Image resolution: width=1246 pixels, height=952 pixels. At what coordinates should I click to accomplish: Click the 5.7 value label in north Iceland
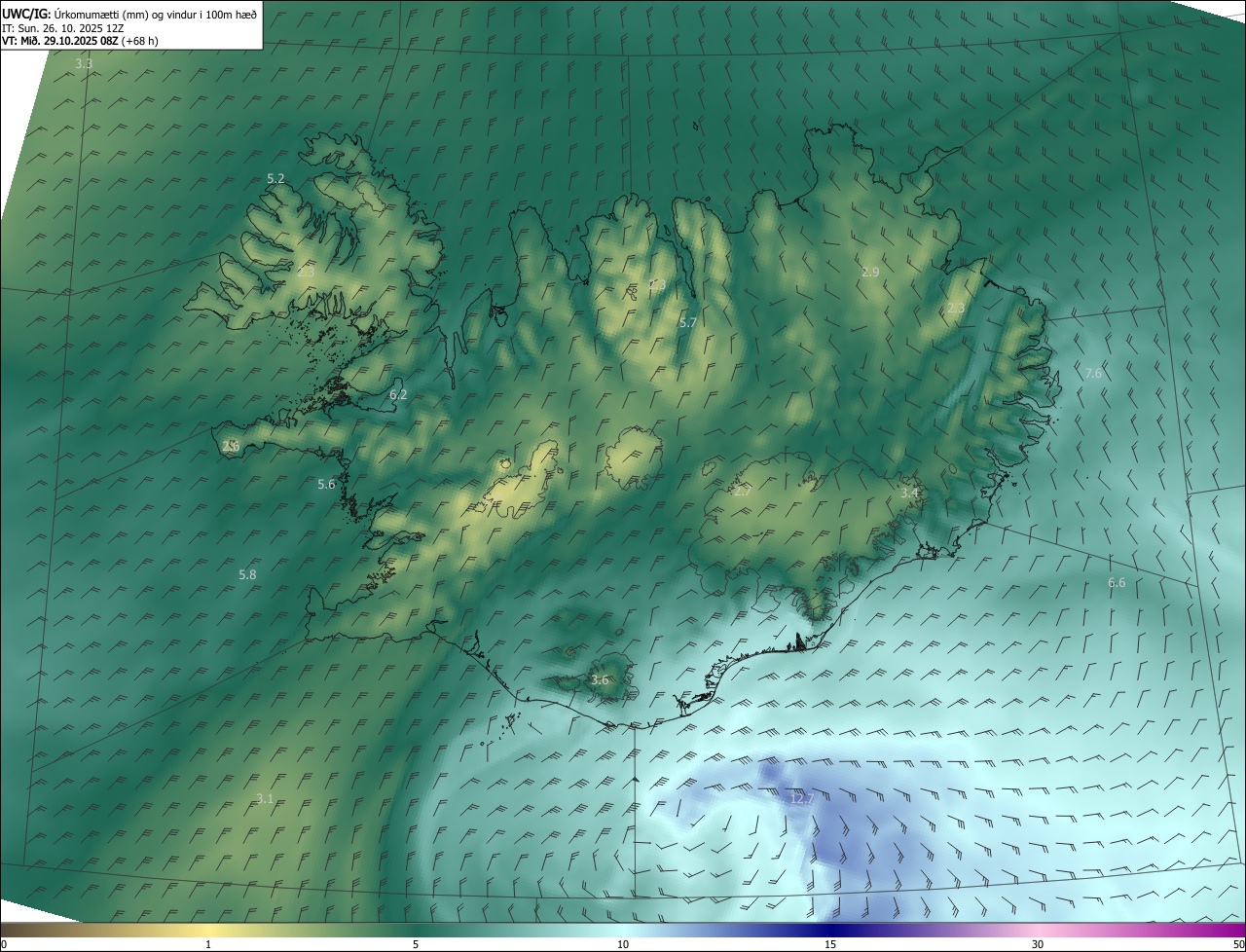click(x=688, y=322)
